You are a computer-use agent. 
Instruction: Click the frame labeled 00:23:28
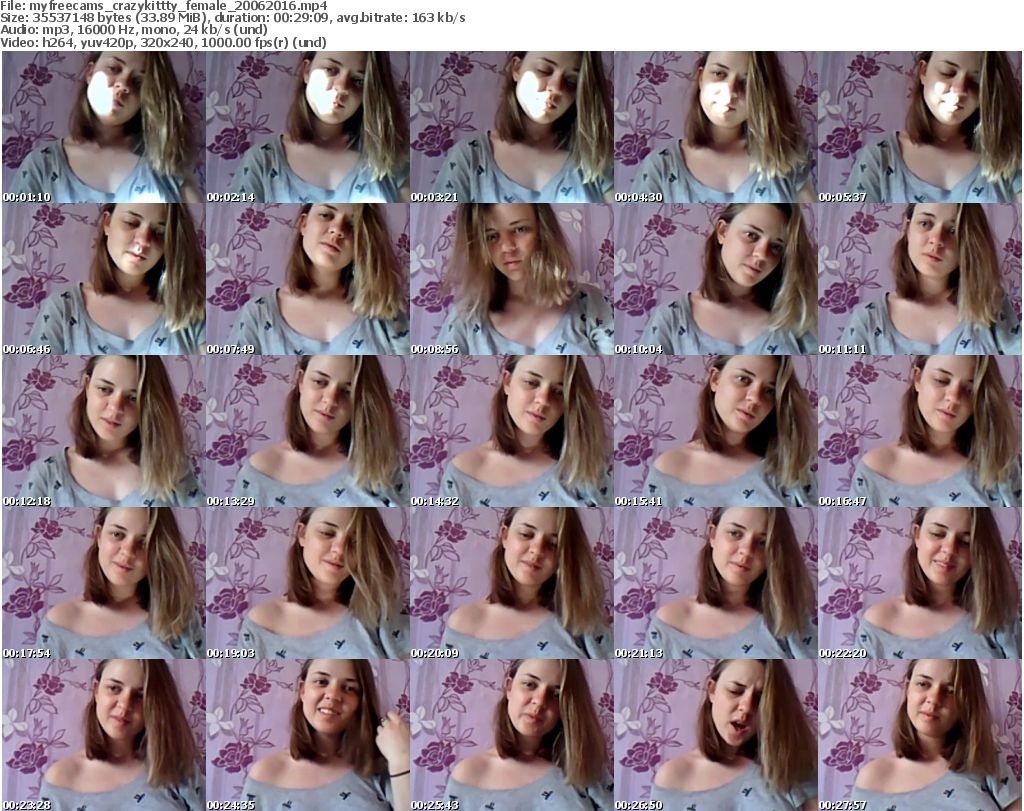[x=104, y=735]
